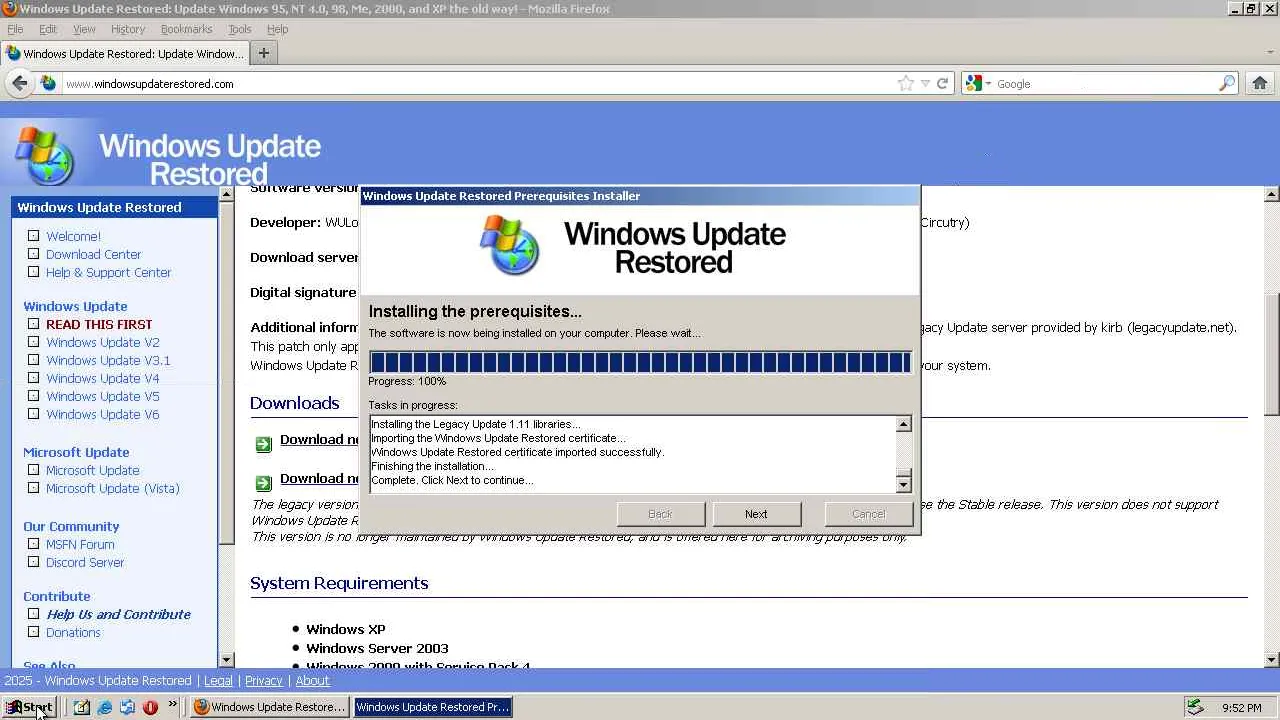This screenshot has width=1280, height=720.
Task: Open the Edit menu
Action: [x=48, y=29]
